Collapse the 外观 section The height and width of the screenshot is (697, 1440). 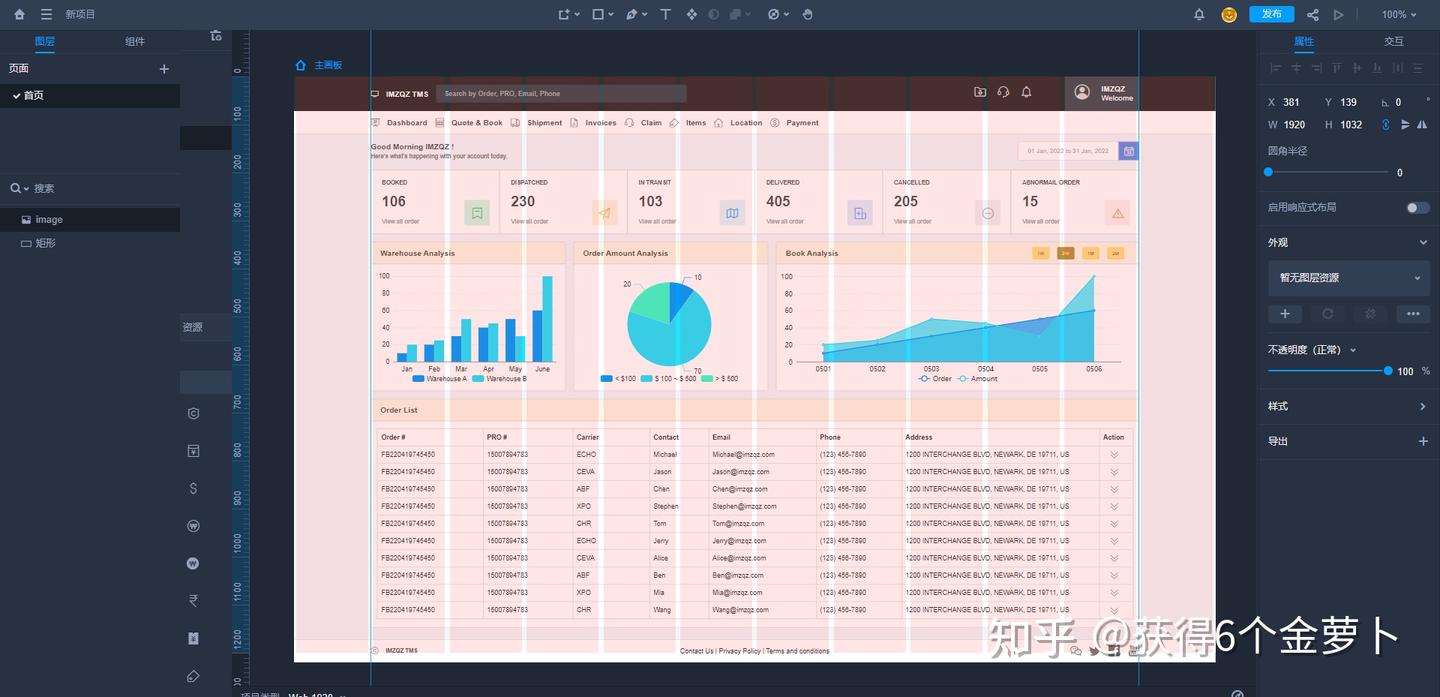click(1423, 242)
